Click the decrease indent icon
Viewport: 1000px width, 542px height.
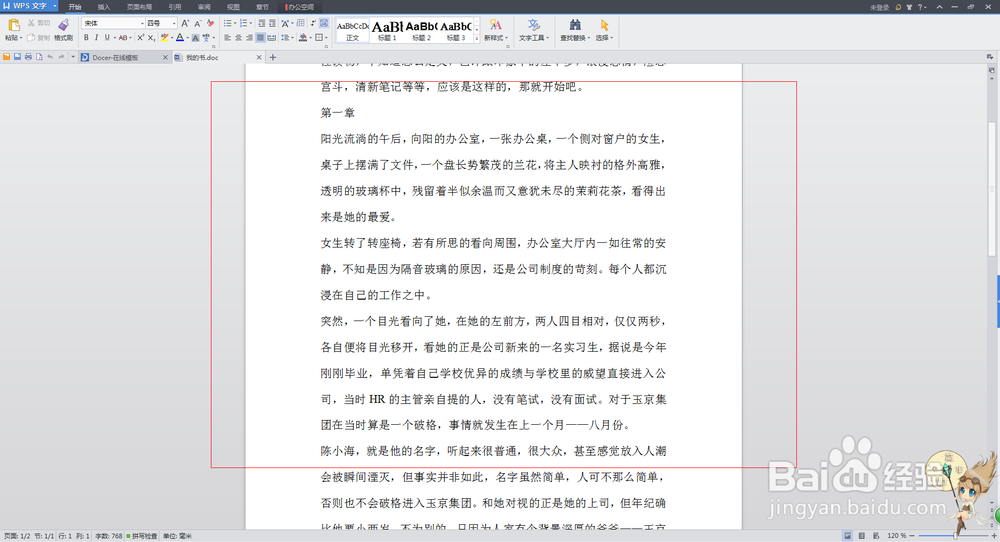tap(261, 23)
